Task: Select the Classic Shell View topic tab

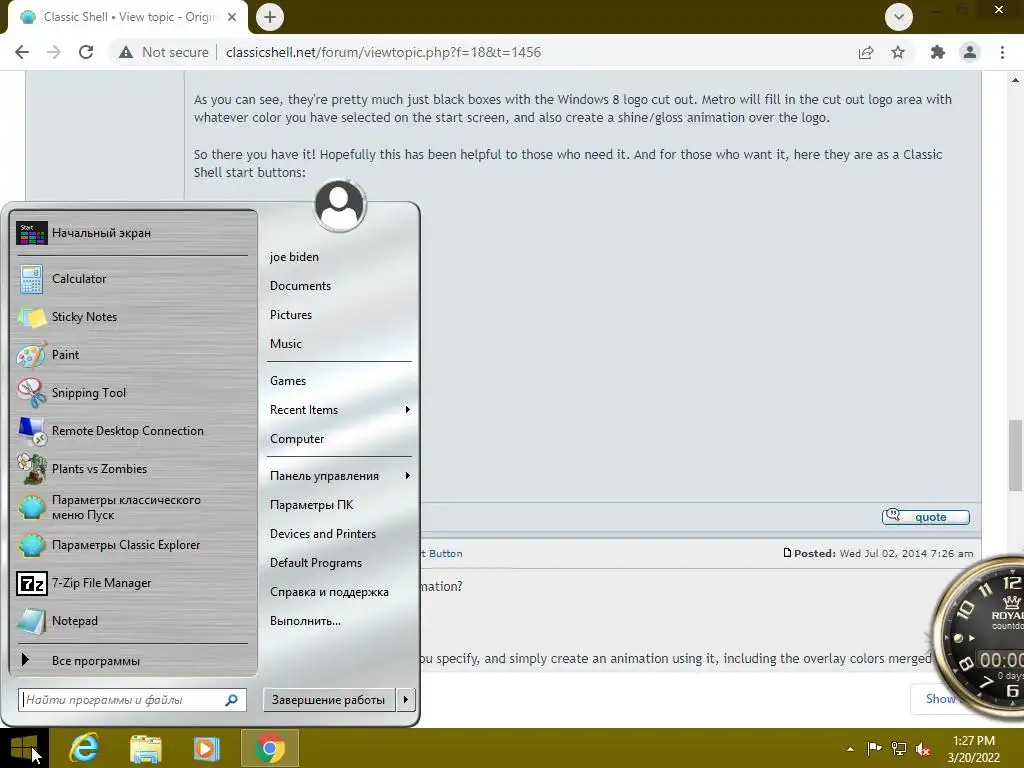Action: pyautogui.click(x=128, y=17)
